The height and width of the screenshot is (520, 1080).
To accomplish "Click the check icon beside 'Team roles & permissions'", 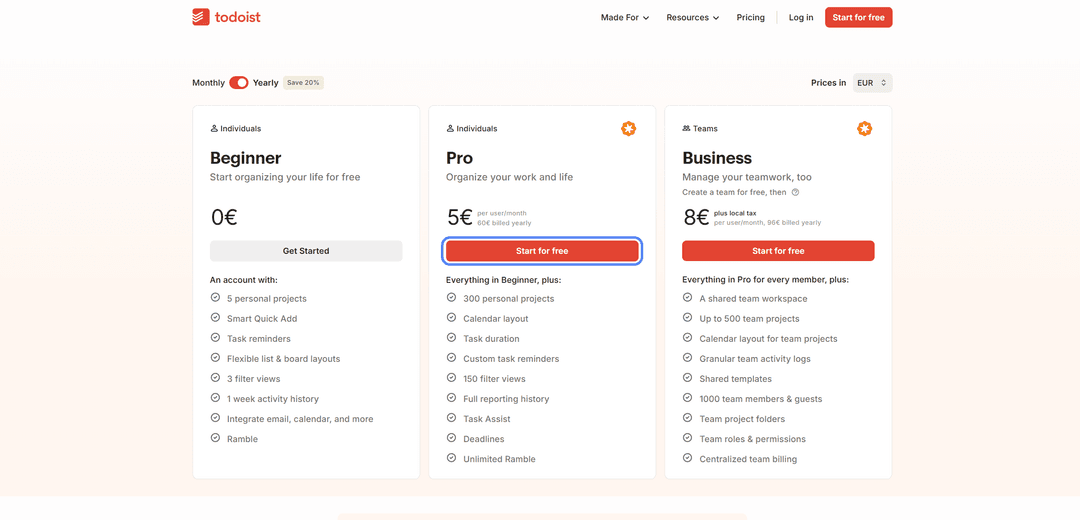I will pos(687,437).
